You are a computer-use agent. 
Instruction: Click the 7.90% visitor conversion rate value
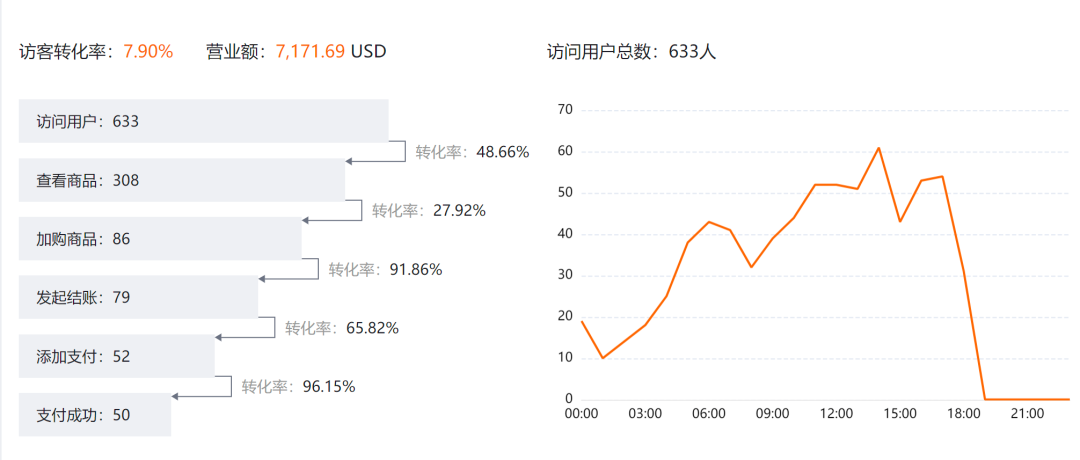pos(148,51)
